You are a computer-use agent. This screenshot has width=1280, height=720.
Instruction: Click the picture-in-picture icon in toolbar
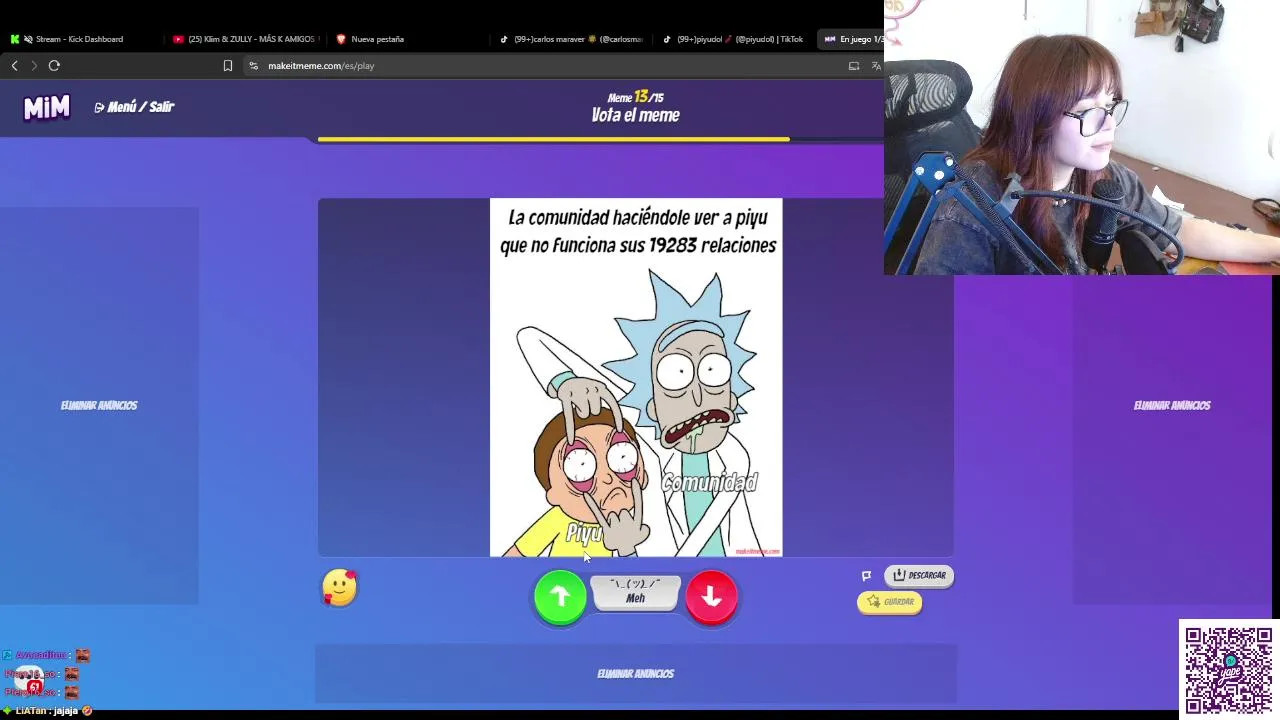click(854, 66)
